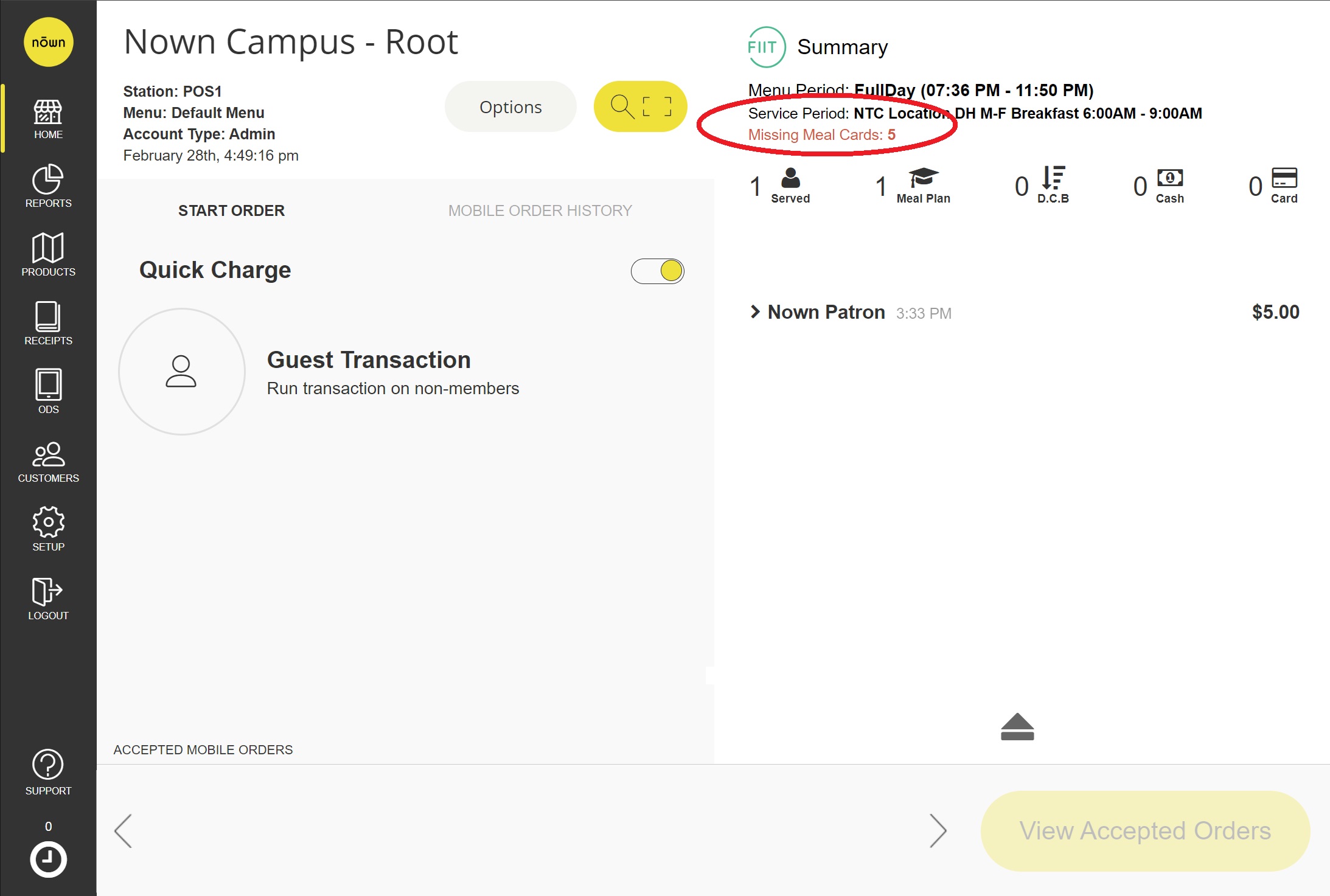Click Missing Meal Cards: 5 text

tap(821, 134)
